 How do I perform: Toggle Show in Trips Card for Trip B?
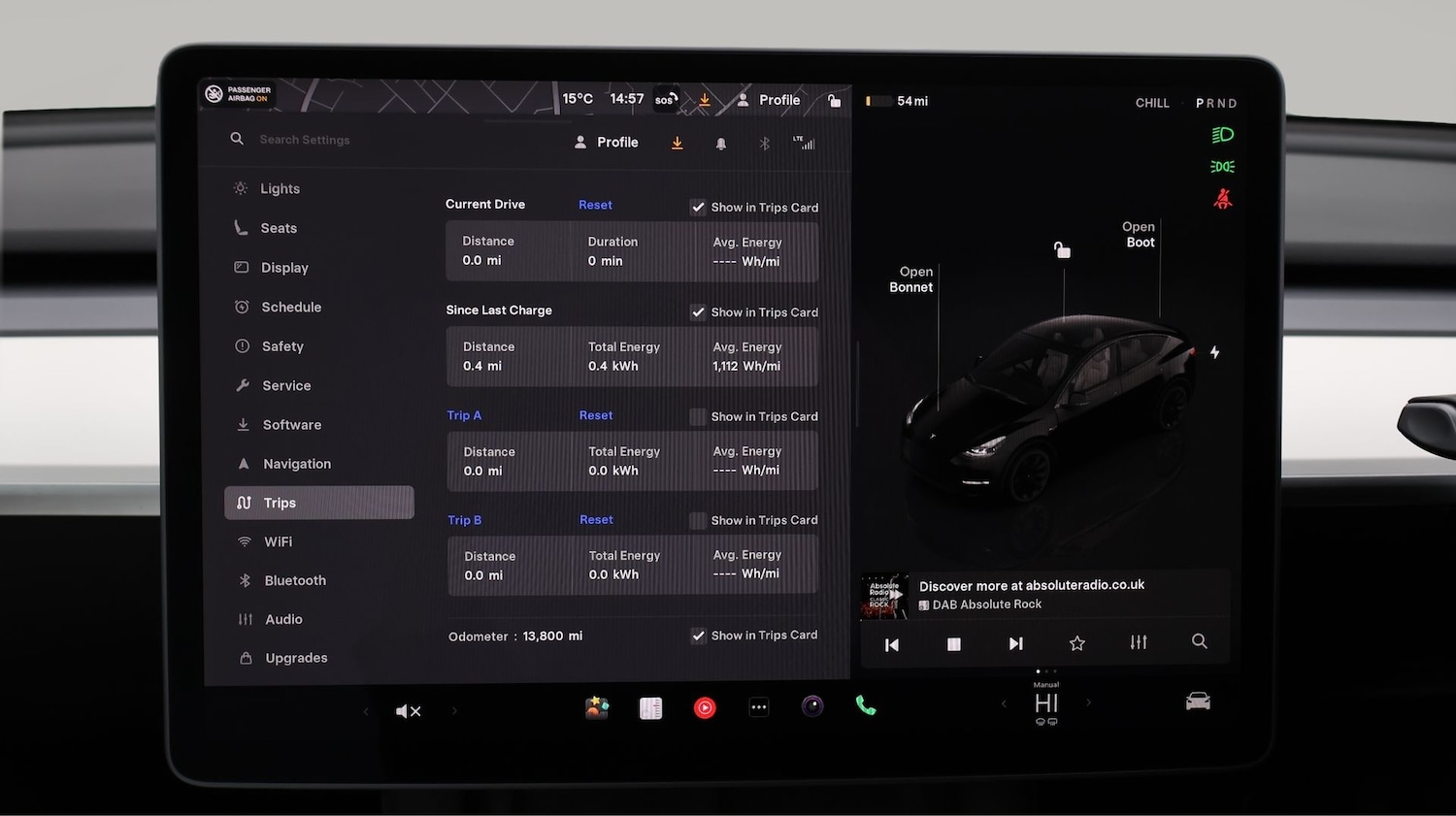(x=698, y=520)
